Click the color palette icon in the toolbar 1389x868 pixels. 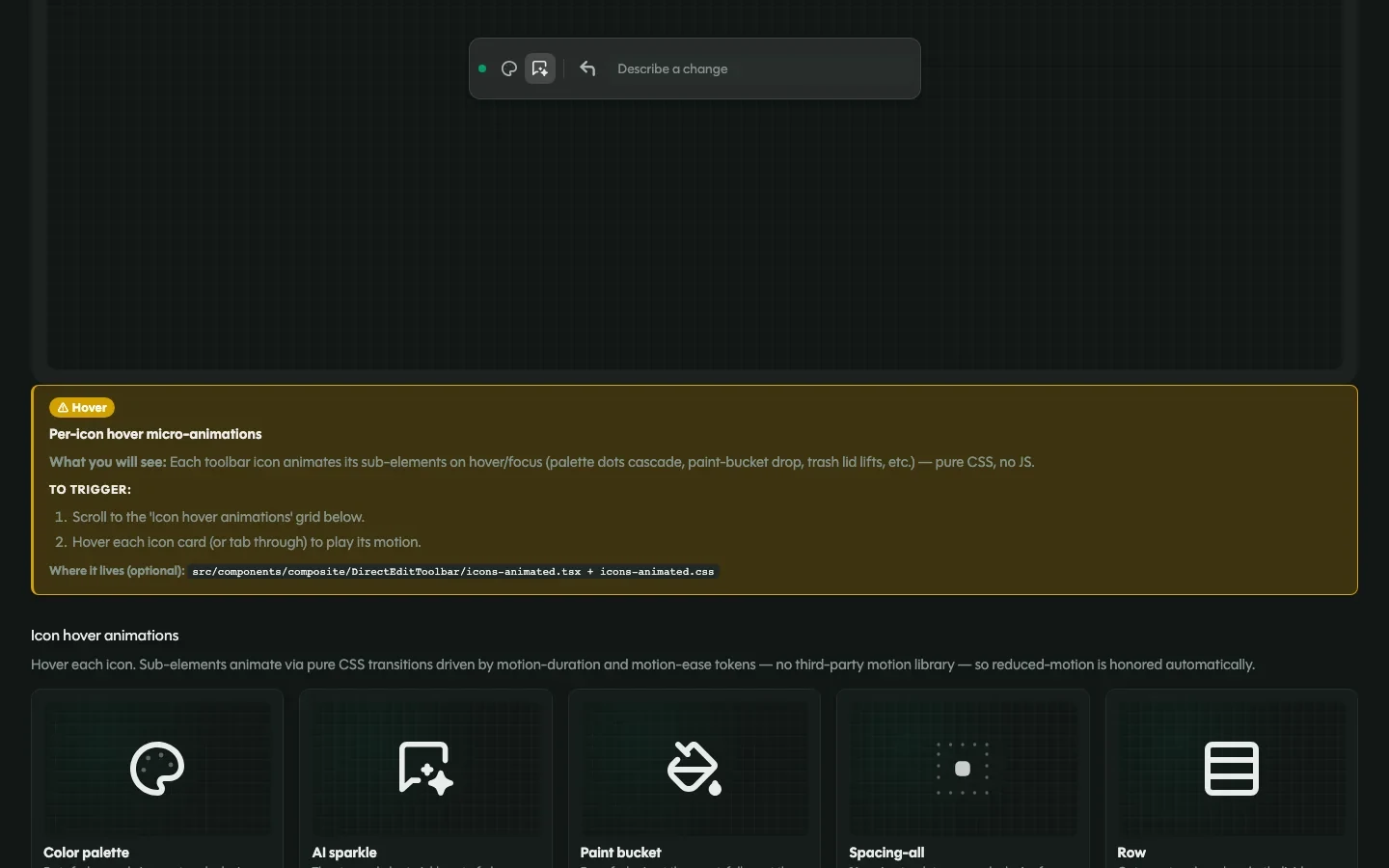[x=509, y=68]
